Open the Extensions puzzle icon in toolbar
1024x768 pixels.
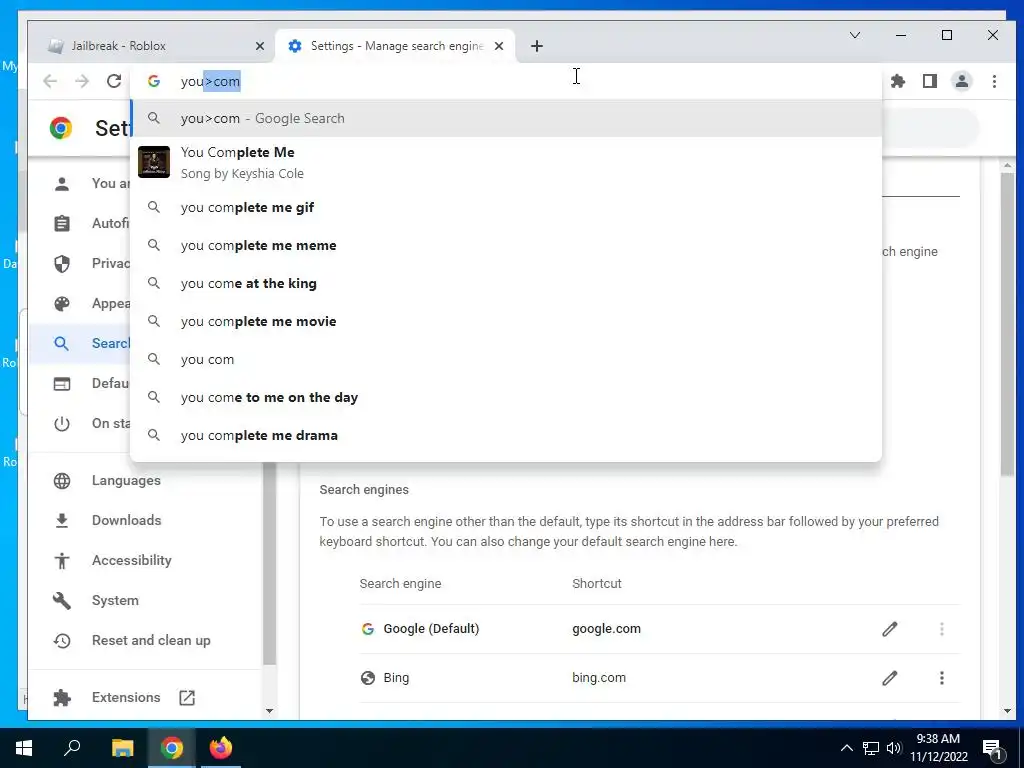(898, 81)
